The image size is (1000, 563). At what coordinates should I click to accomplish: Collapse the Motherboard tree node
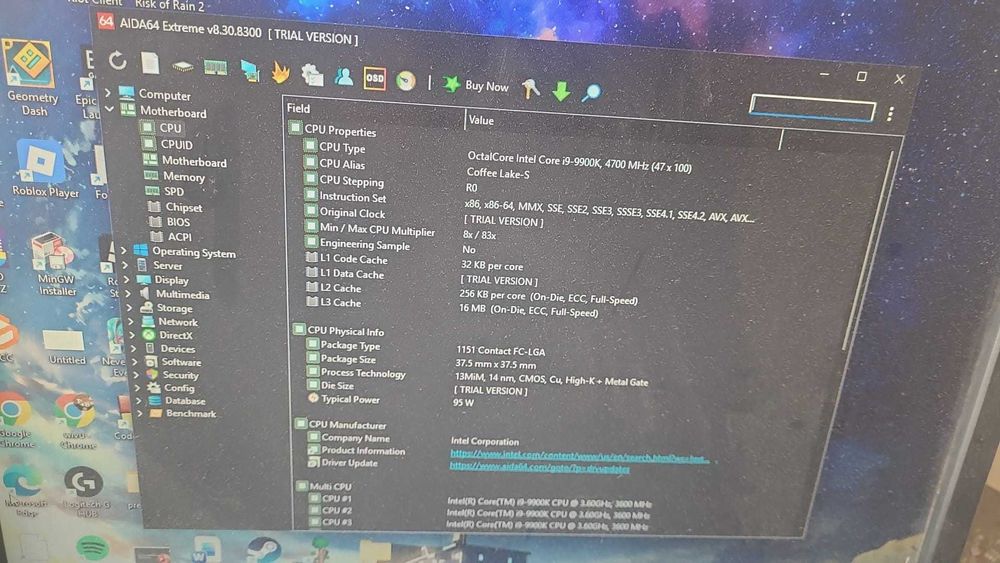[x=110, y=109]
